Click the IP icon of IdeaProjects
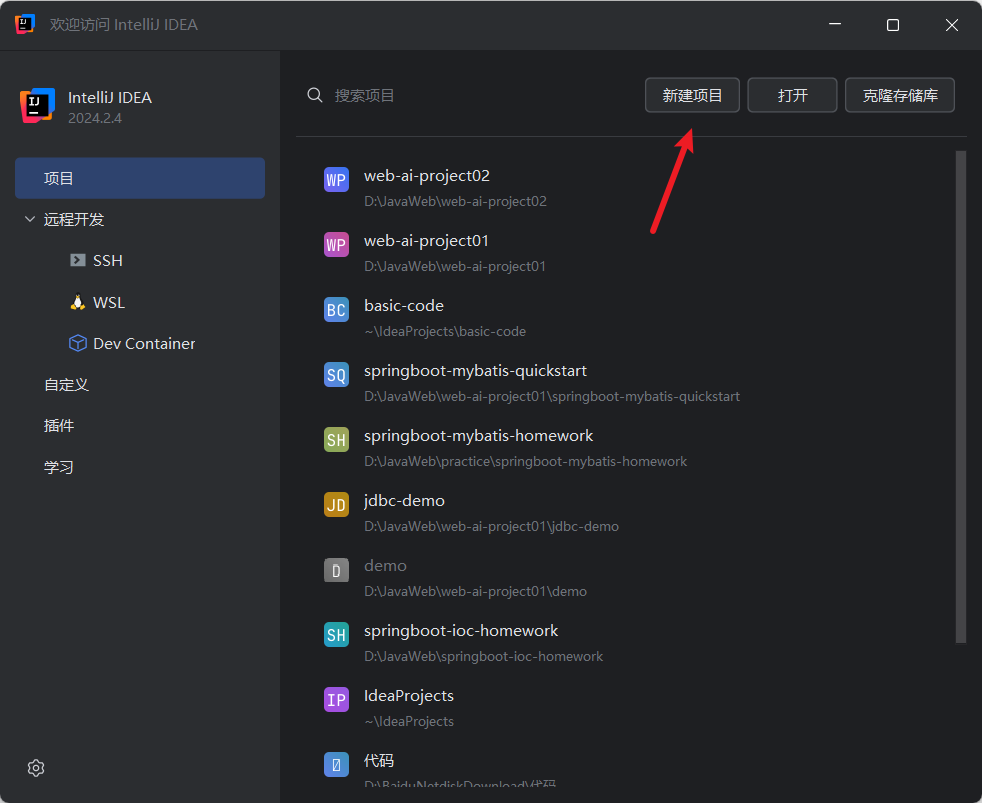982x803 pixels. [x=336, y=700]
